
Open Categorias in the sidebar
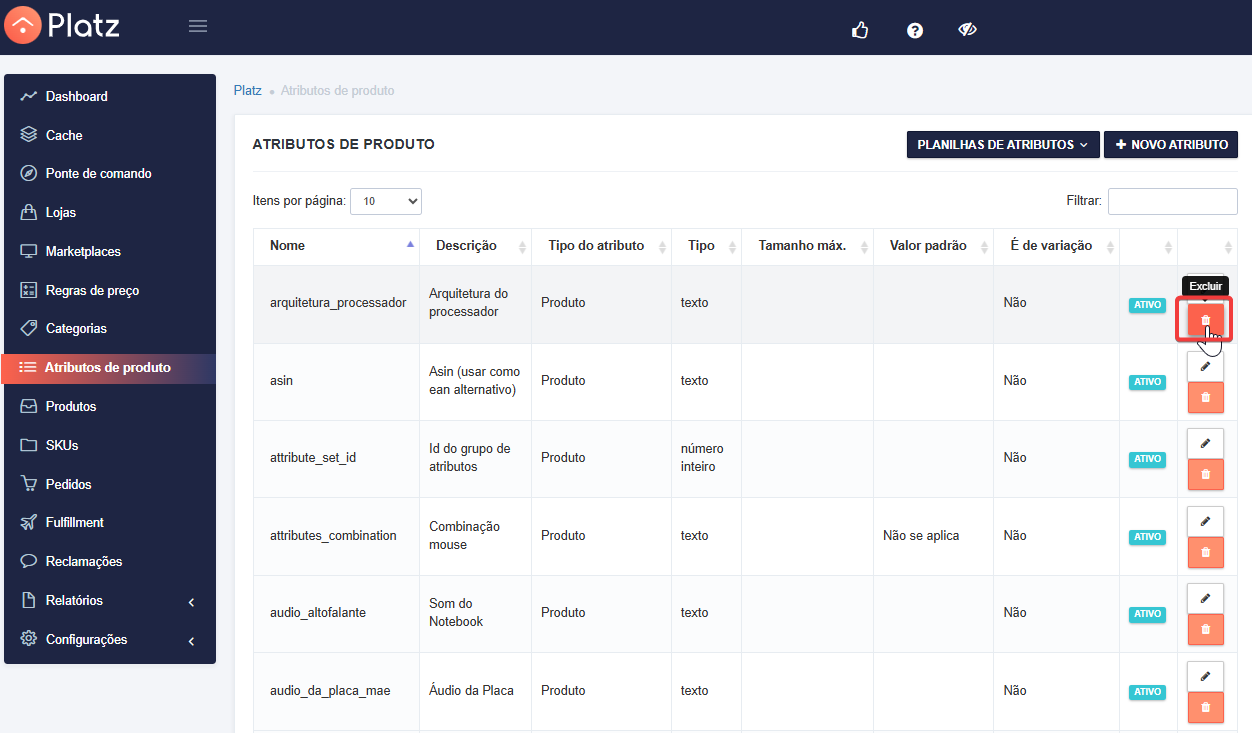pos(110,328)
